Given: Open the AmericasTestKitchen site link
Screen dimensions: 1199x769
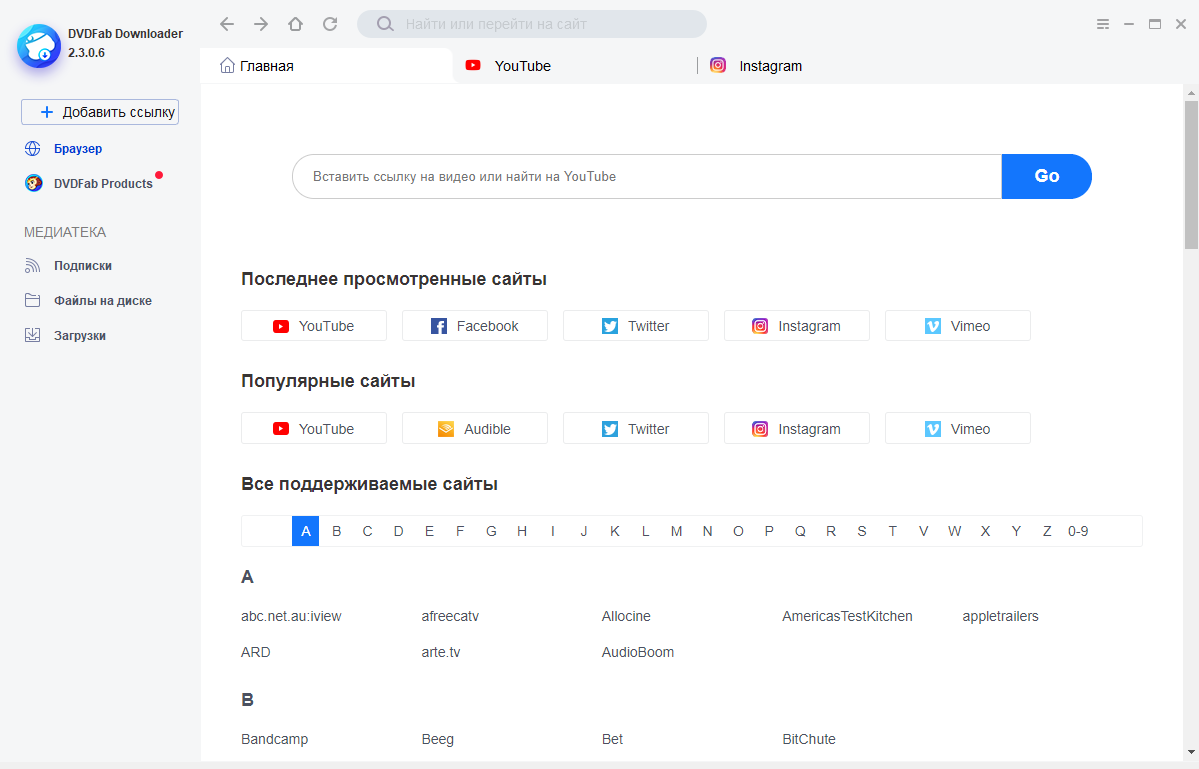Looking at the screenshot, I should 847,616.
